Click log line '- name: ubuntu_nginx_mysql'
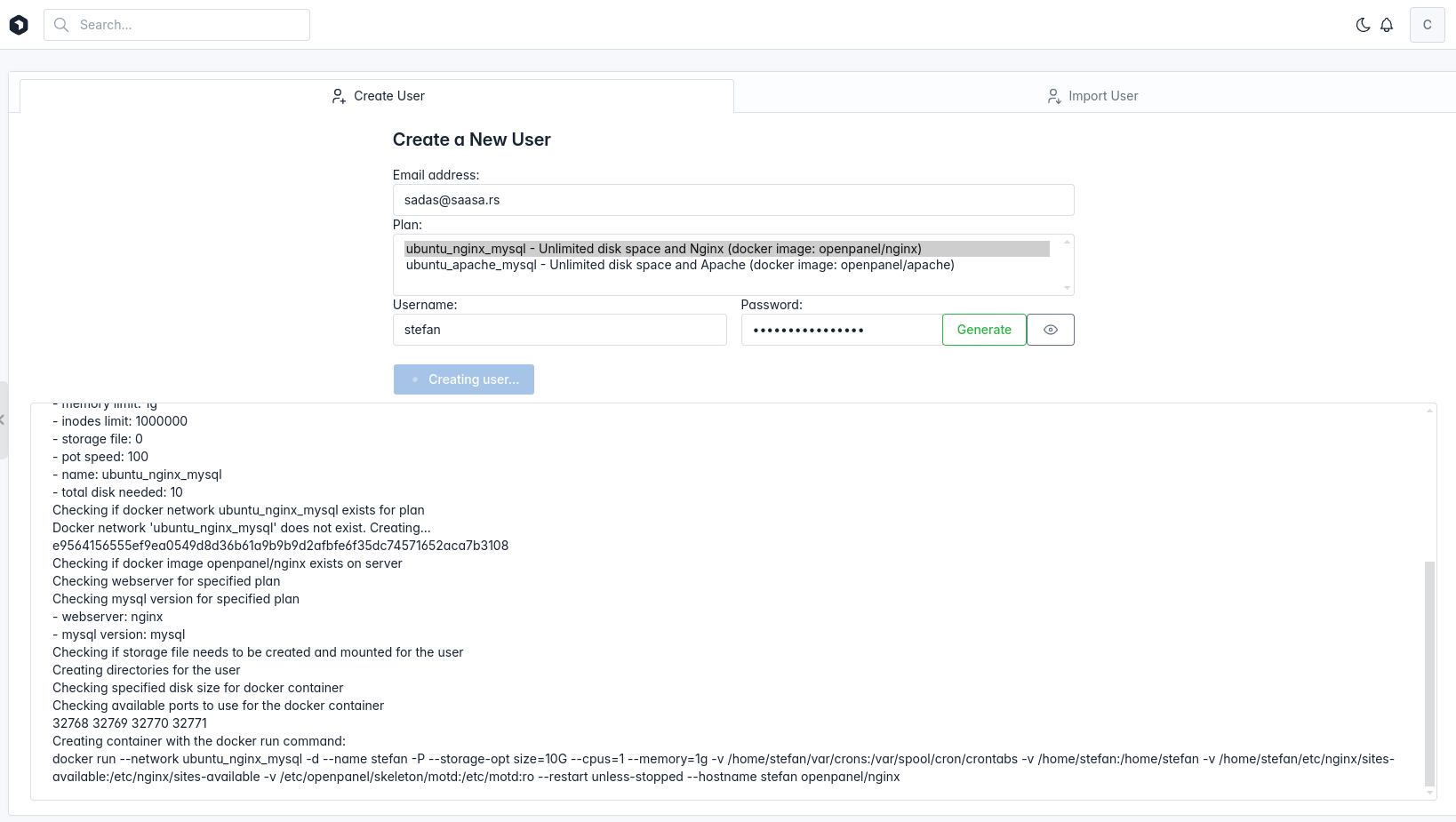The width and height of the screenshot is (1456, 822). coord(137,475)
